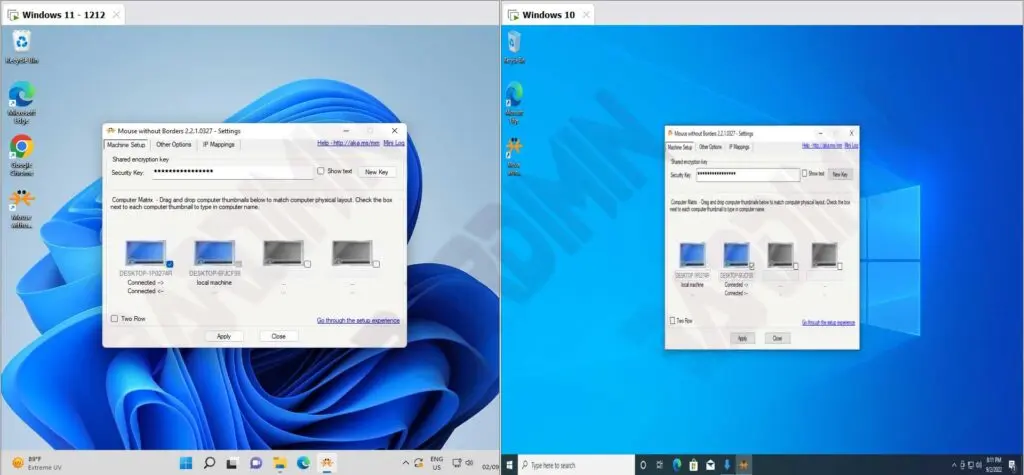Viewport: 1024px width, 475px height.
Task: Open Microsoft Edge shortcut on Windows 10 desktop
Action: (x=515, y=101)
